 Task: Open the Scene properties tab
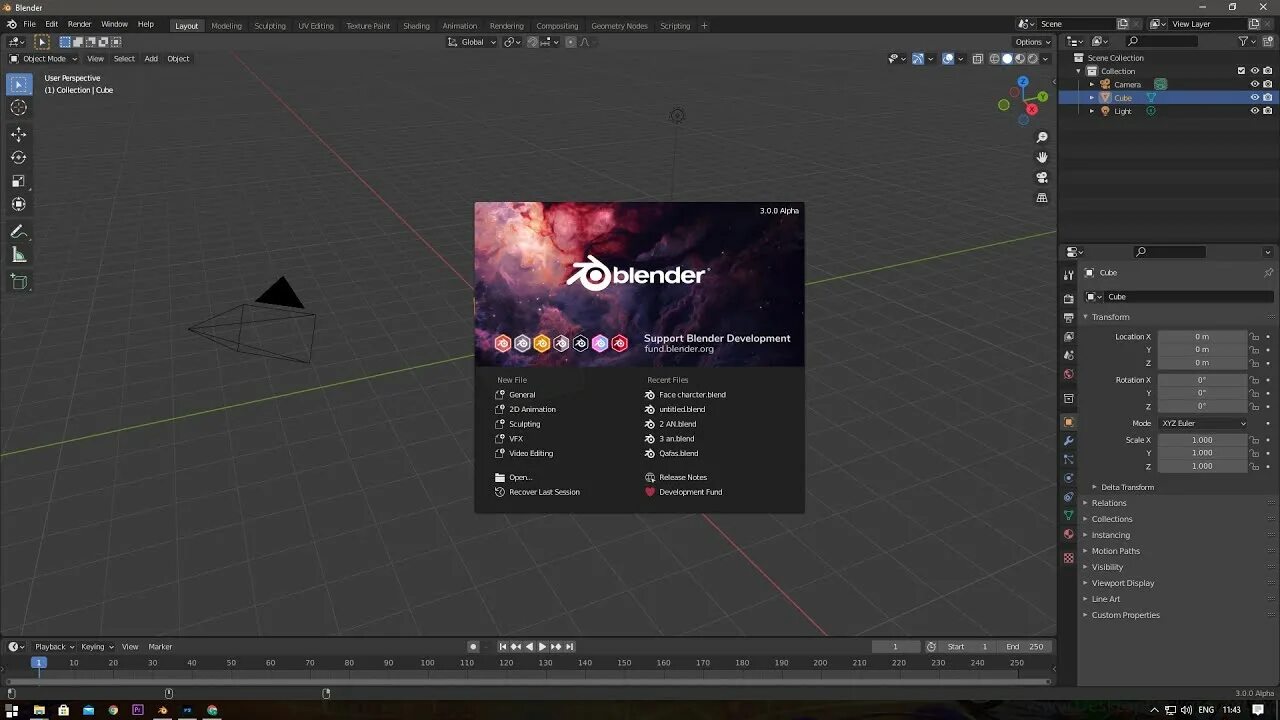point(1068,355)
